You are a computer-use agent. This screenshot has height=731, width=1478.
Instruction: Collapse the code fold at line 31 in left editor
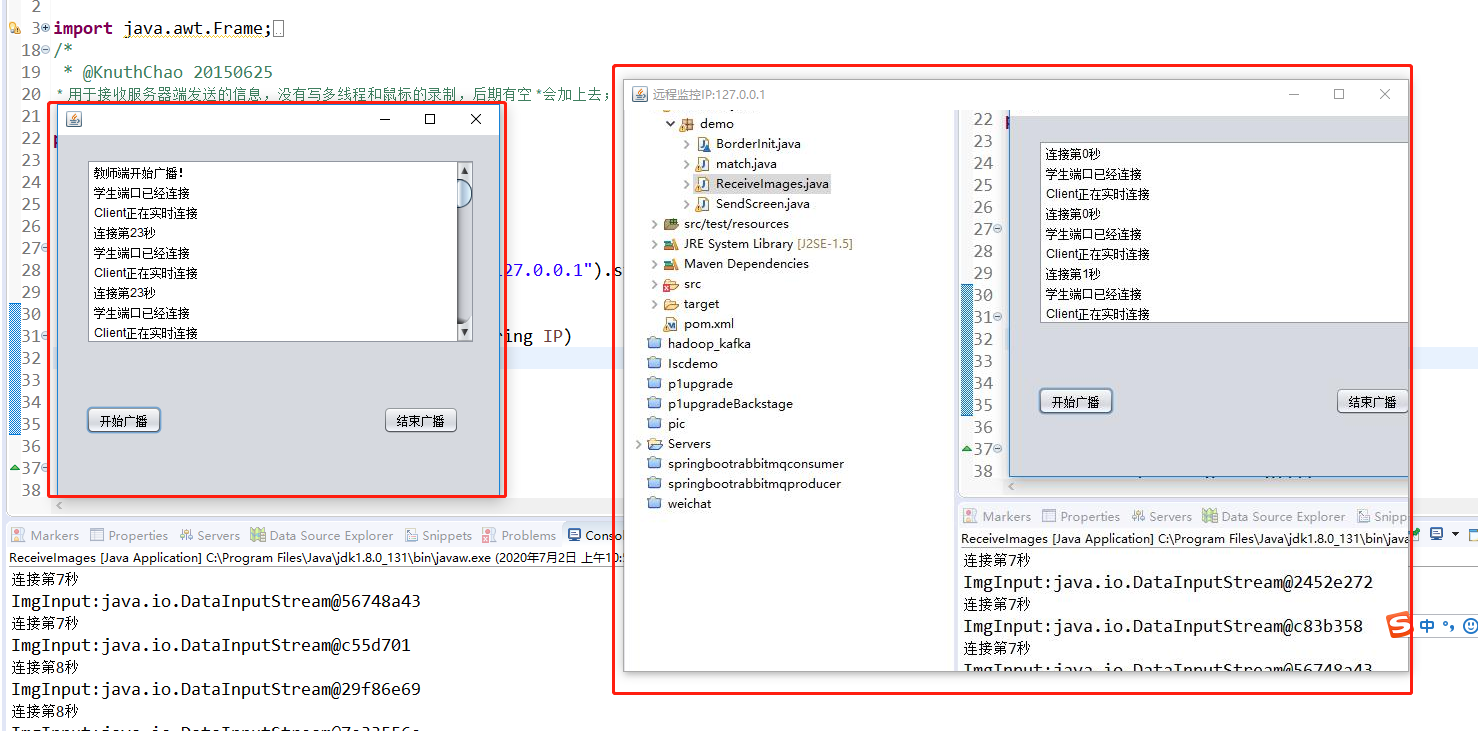click(45, 336)
